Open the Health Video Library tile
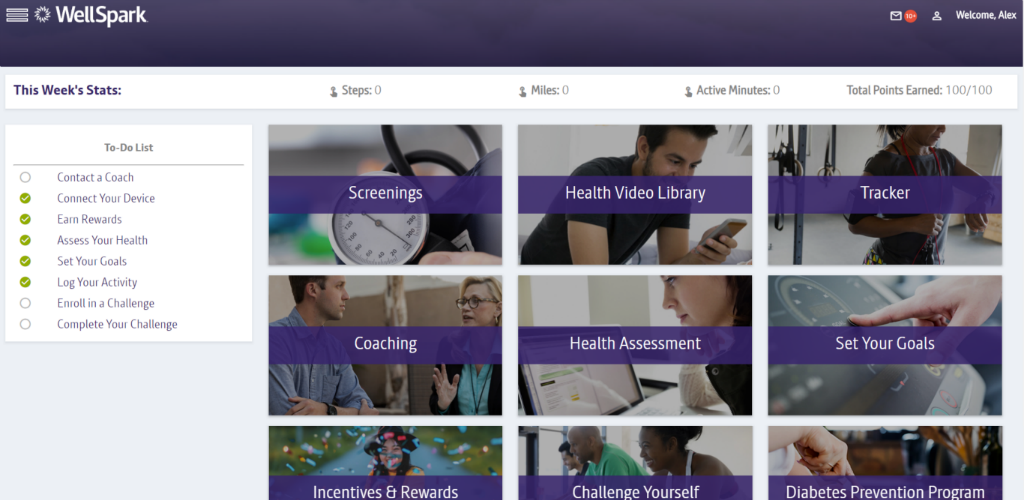1024x500 pixels. (x=635, y=195)
